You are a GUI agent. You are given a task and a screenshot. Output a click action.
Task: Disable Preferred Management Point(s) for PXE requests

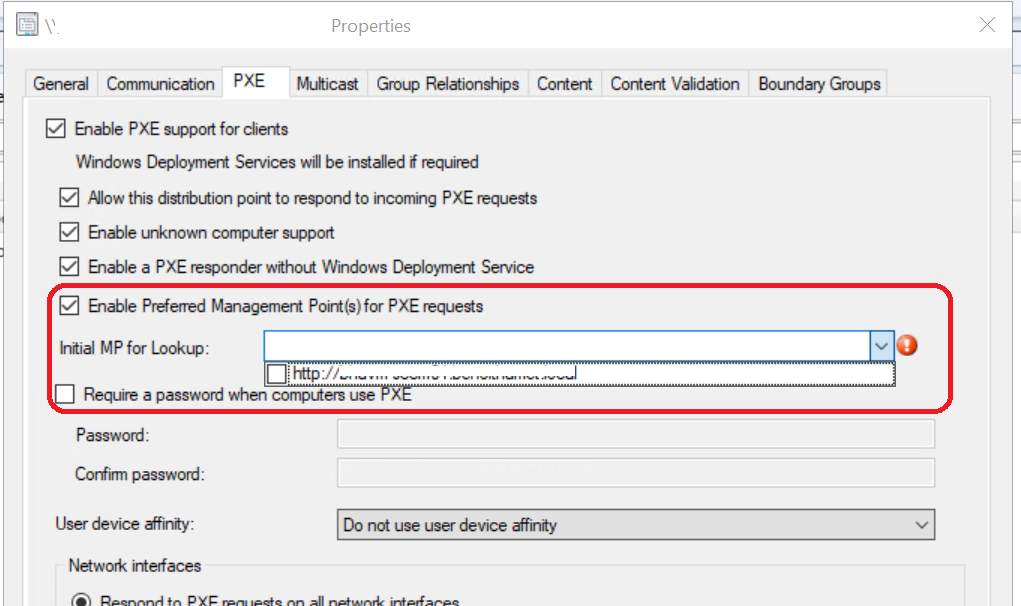[69, 306]
